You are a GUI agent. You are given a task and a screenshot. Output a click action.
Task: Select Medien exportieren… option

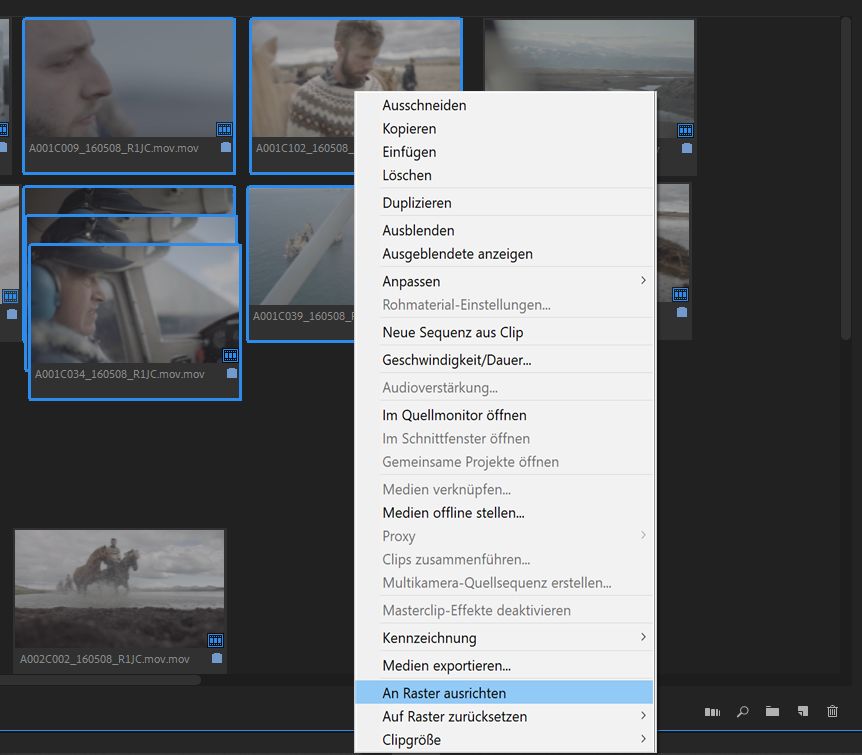(x=446, y=665)
